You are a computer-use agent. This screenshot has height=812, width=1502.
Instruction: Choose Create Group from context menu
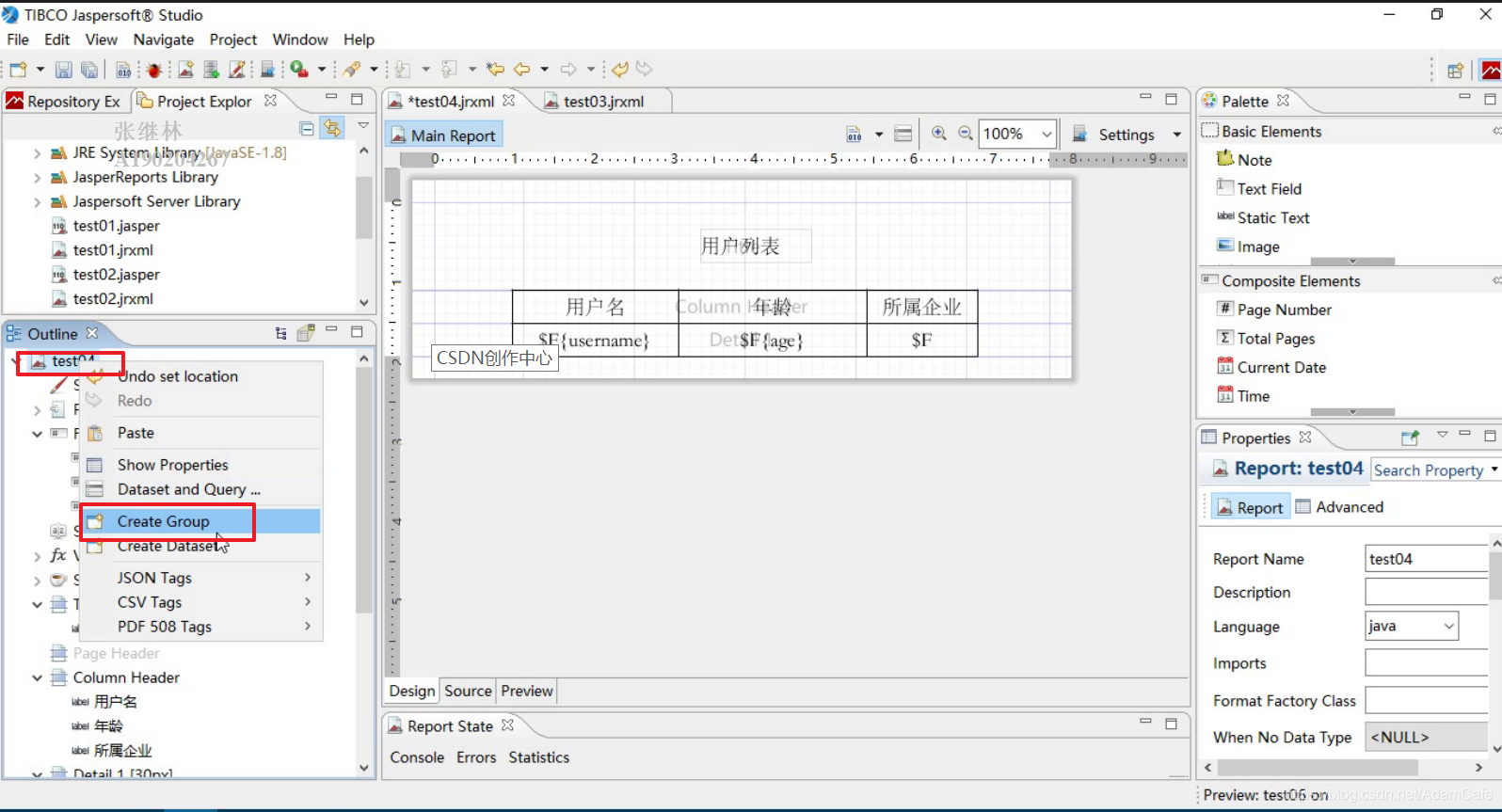point(200,521)
